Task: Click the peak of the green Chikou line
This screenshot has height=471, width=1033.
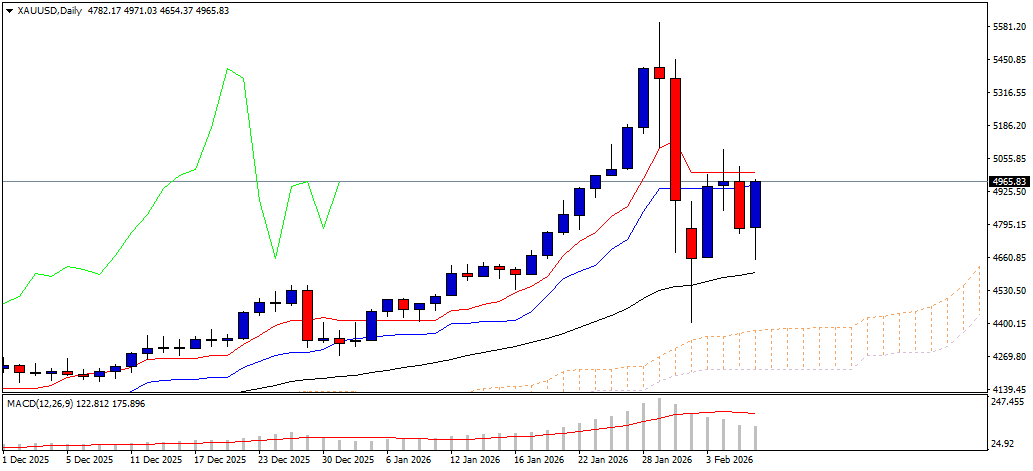Action: [x=227, y=69]
